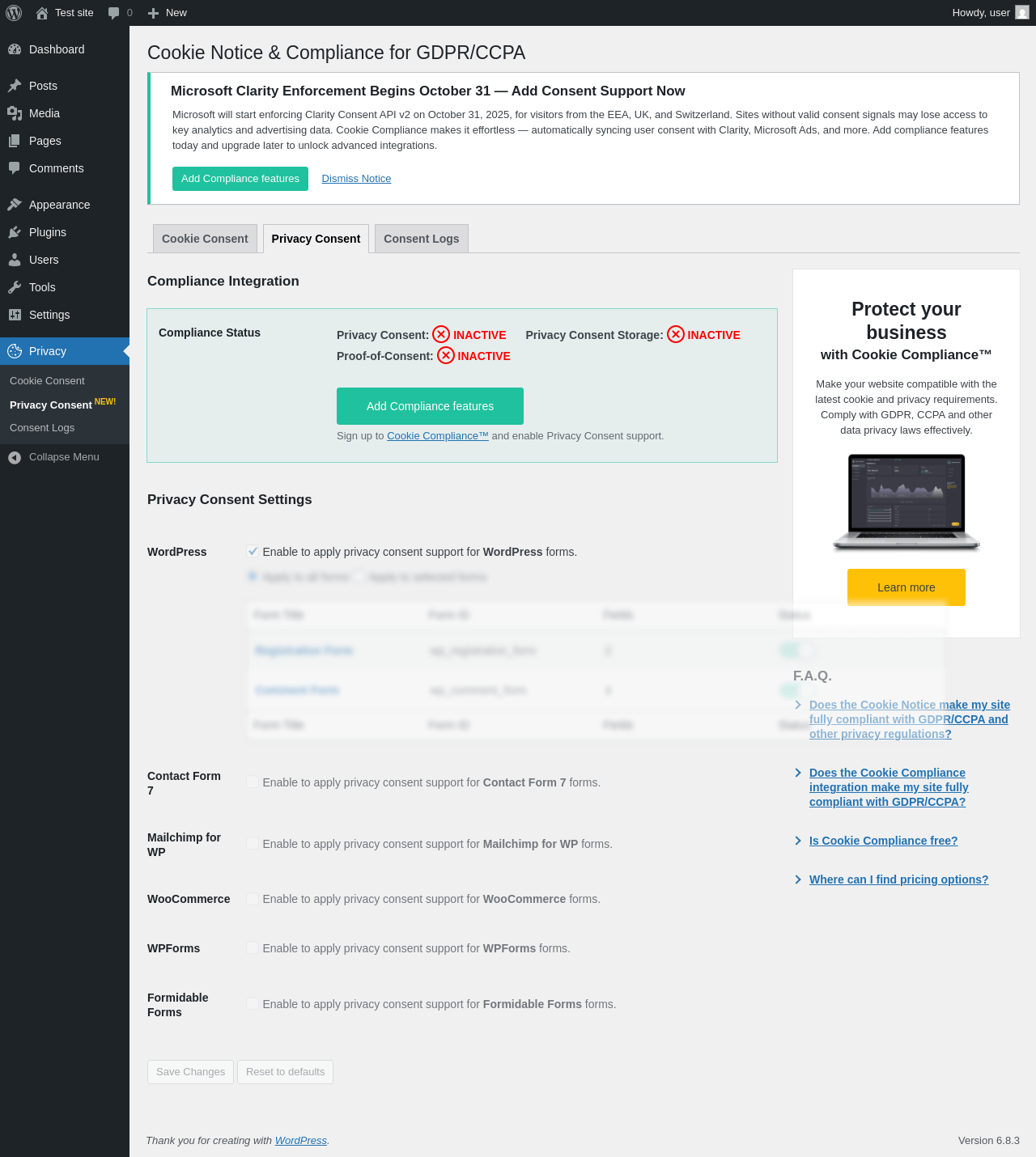Enable Contact Form 7 consent checkbox
Screen dimensions: 1036x1157
253,782
